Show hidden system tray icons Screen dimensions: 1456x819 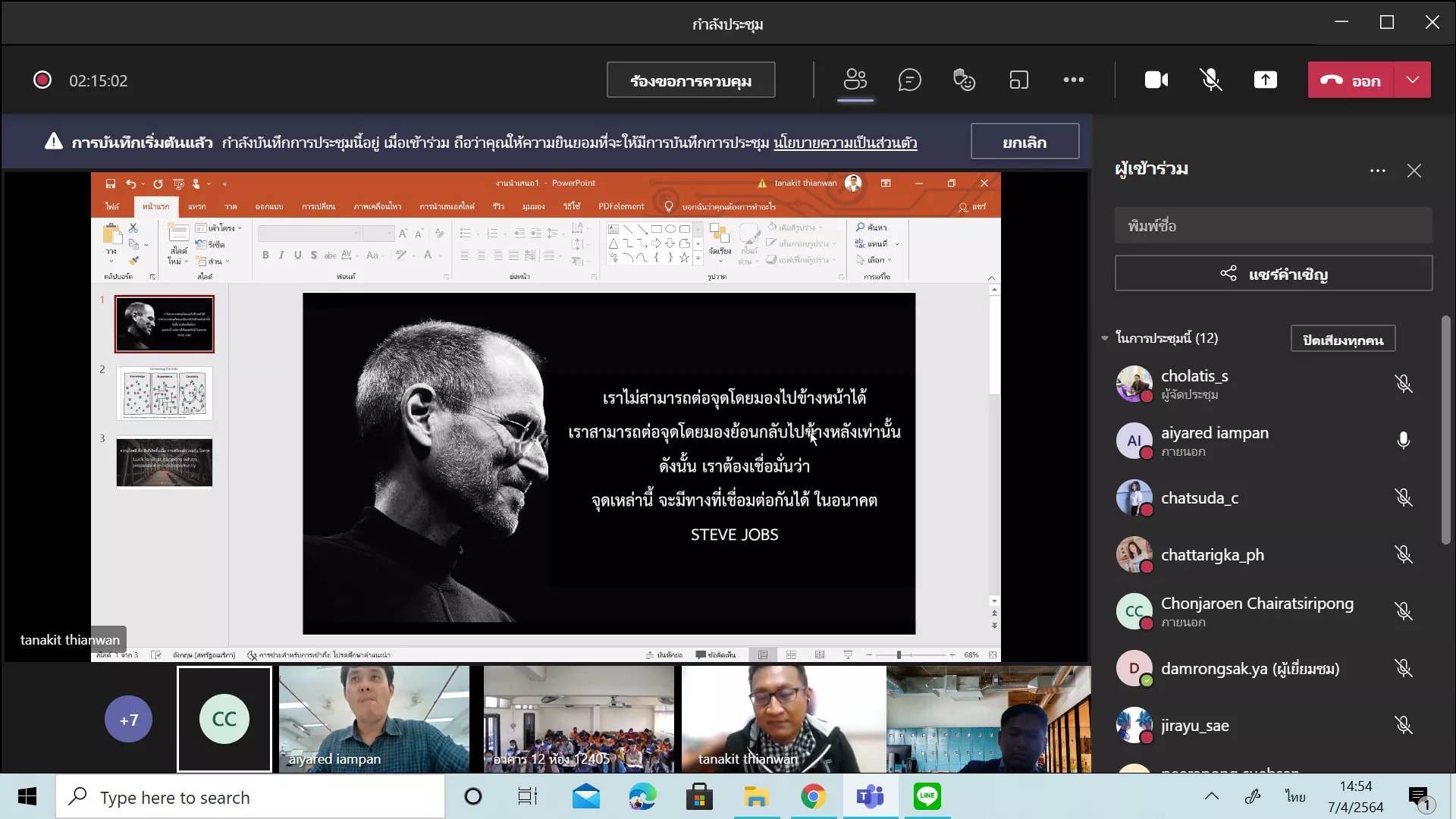(1211, 796)
